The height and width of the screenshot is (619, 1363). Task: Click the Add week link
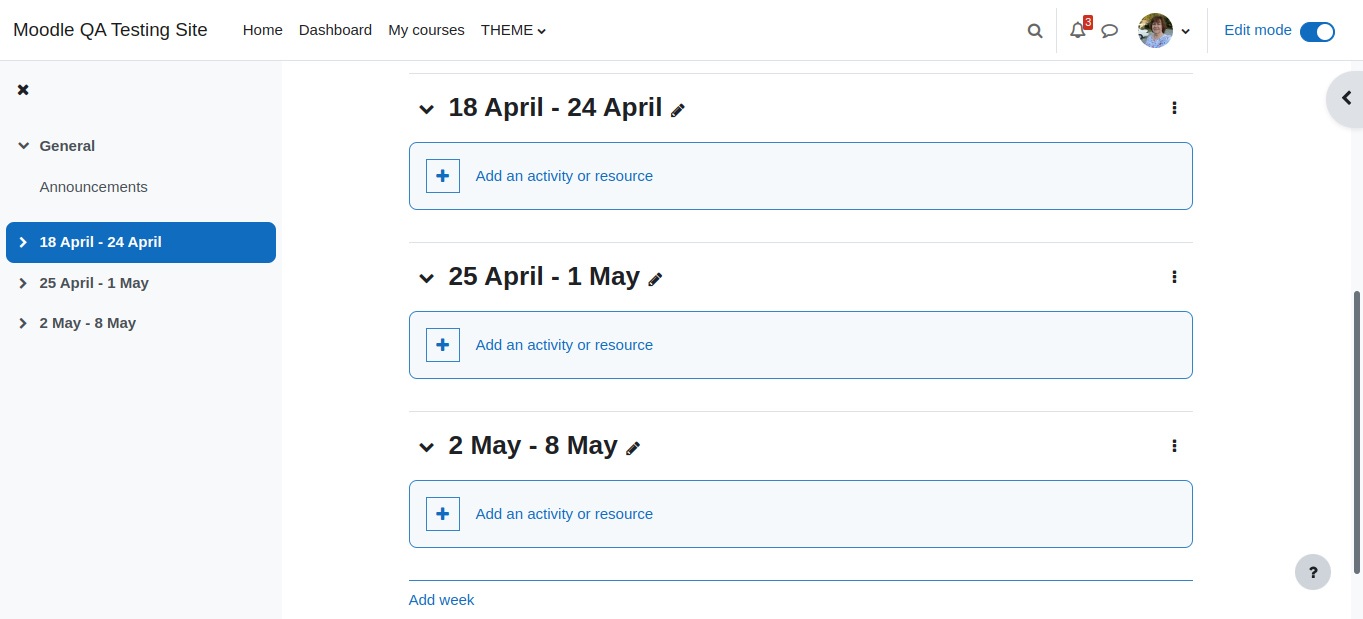441,600
